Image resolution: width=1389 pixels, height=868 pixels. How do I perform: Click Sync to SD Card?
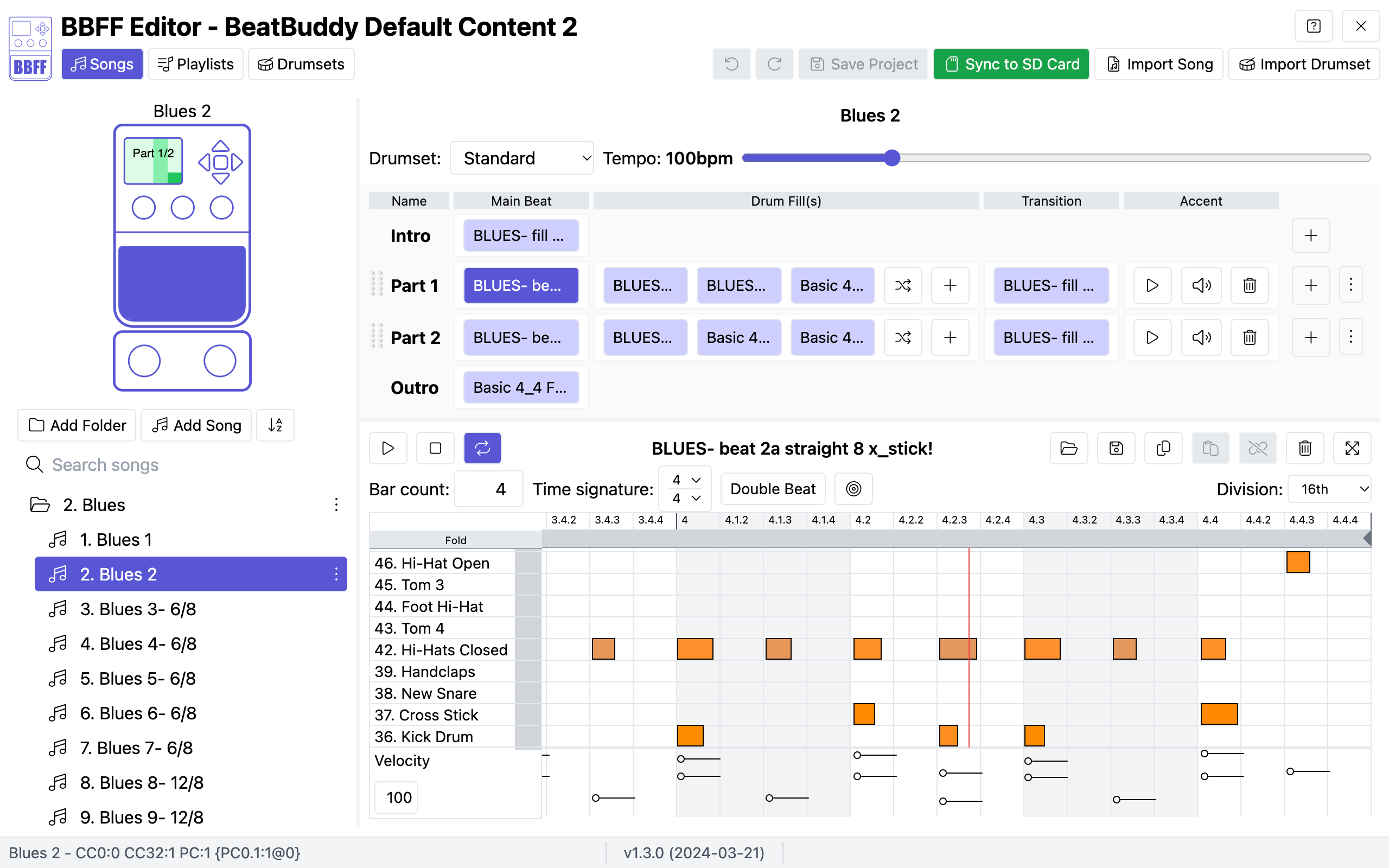1011,63
